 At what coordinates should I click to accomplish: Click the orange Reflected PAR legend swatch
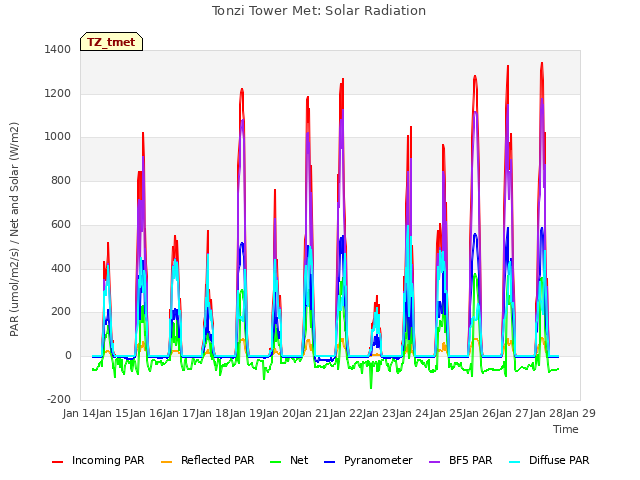point(167,462)
